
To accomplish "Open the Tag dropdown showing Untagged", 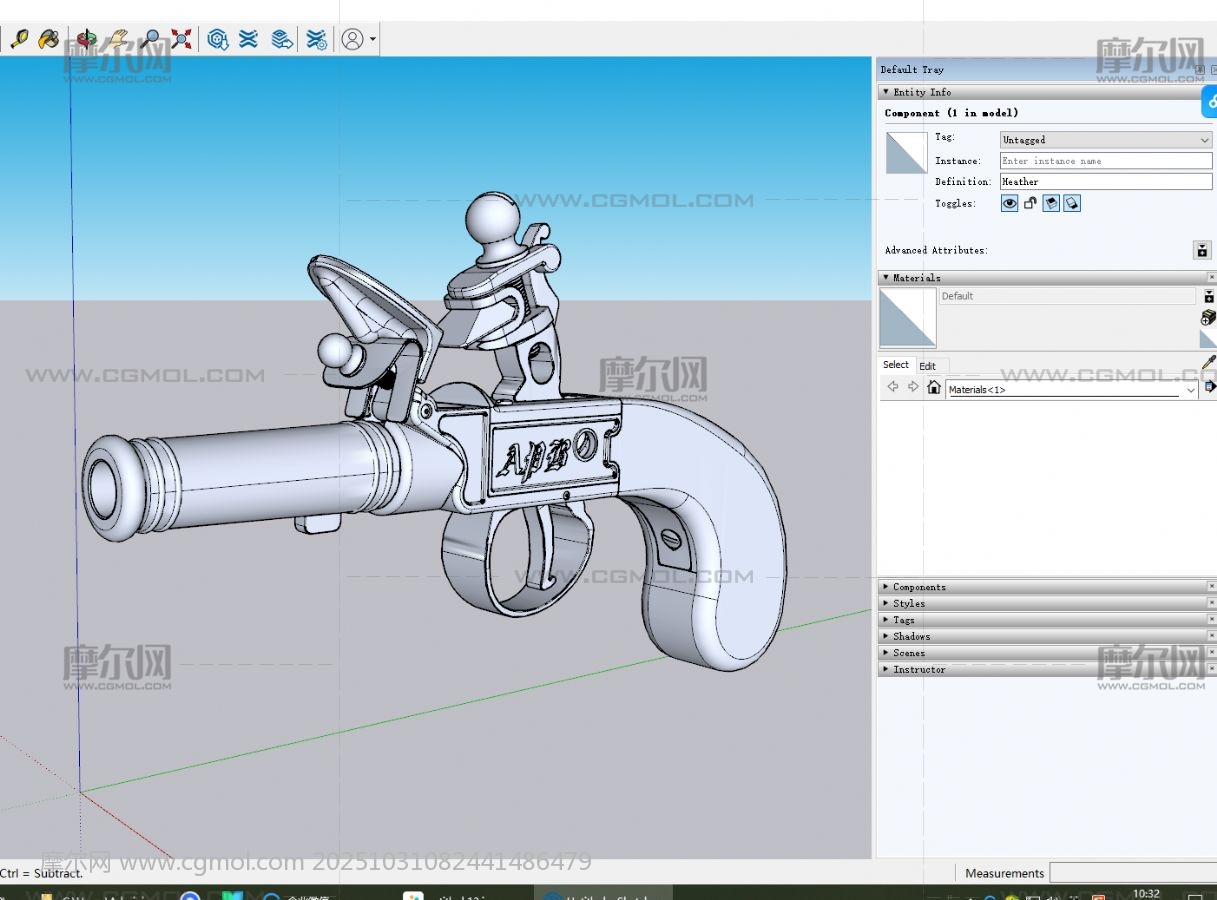I will click(x=1105, y=140).
